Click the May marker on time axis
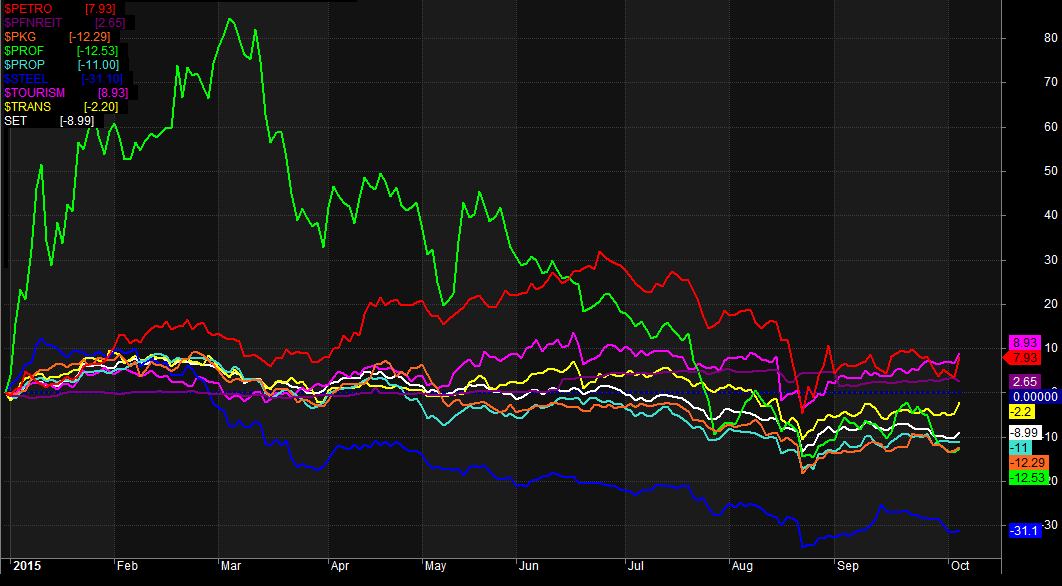The image size is (1062, 586). tap(437, 566)
